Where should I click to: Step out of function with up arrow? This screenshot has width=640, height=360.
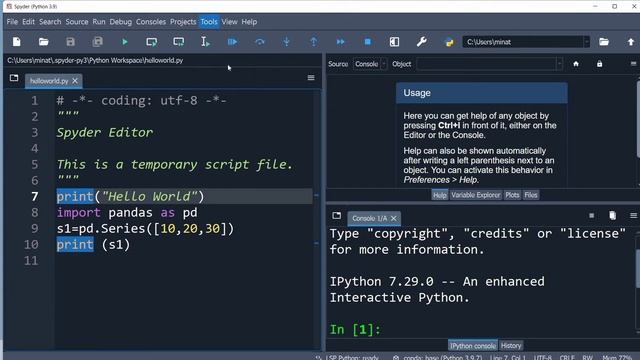point(313,42)
